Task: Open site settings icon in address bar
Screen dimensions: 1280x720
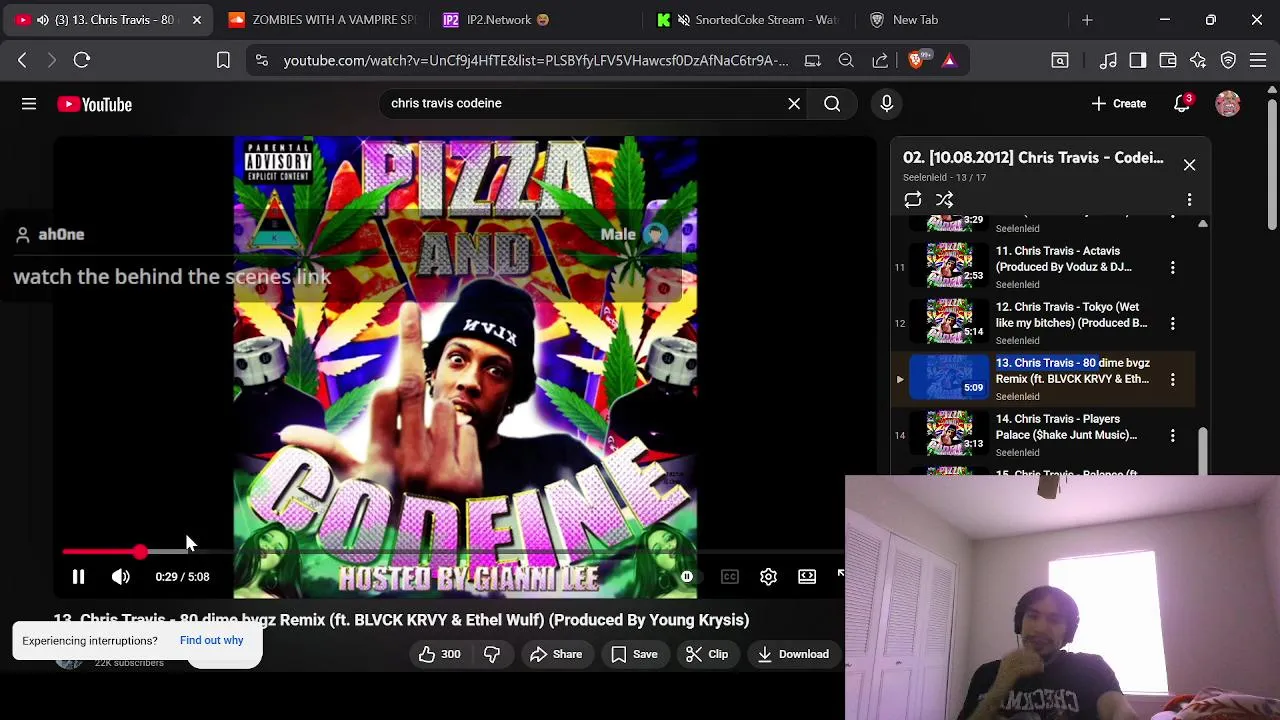Action: tap(261, 61)
